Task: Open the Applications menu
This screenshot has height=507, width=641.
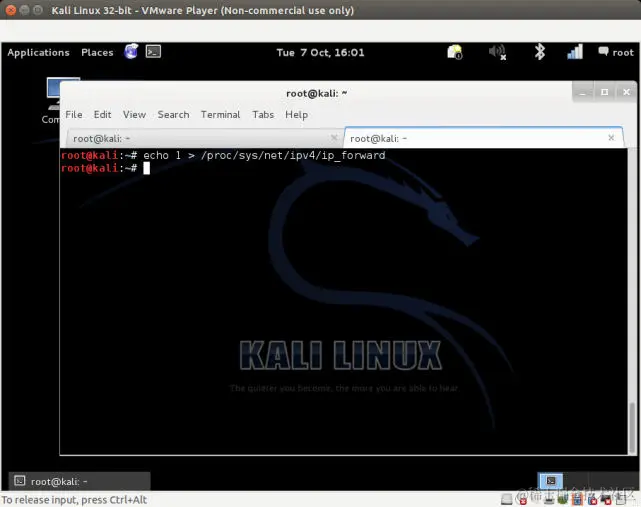Action: tap(38, 52)
